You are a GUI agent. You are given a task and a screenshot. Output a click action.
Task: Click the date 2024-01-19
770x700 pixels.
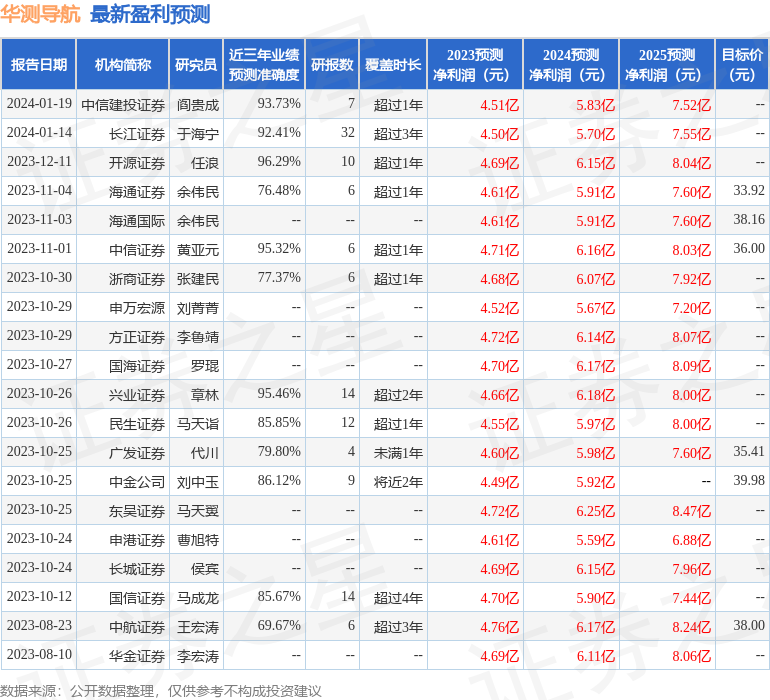point(39,104)
